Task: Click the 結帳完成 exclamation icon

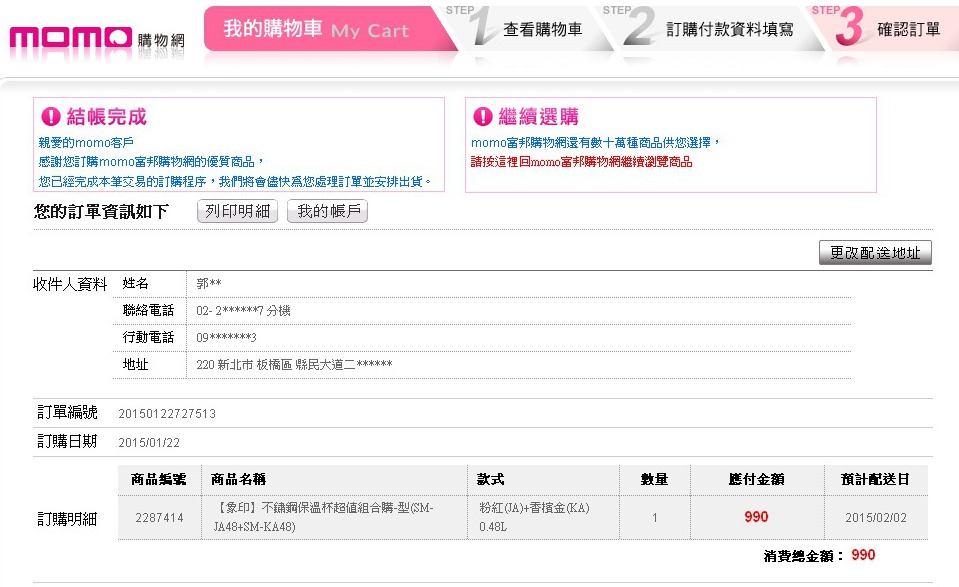Action: [x=50, y=117]
